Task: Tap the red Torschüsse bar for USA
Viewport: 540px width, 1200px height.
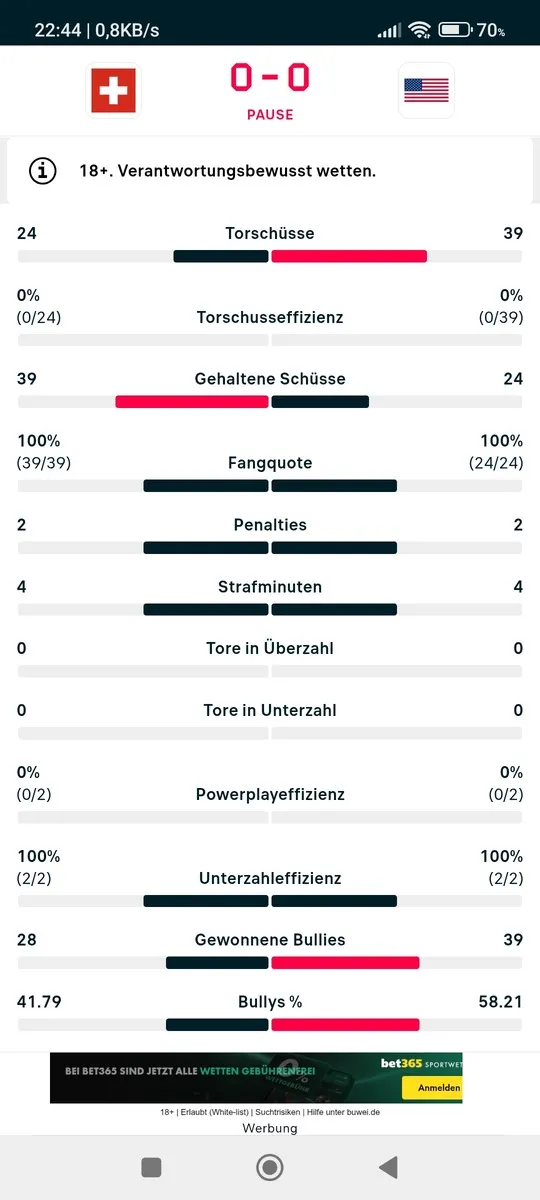Action: click(x=349, y=256)
